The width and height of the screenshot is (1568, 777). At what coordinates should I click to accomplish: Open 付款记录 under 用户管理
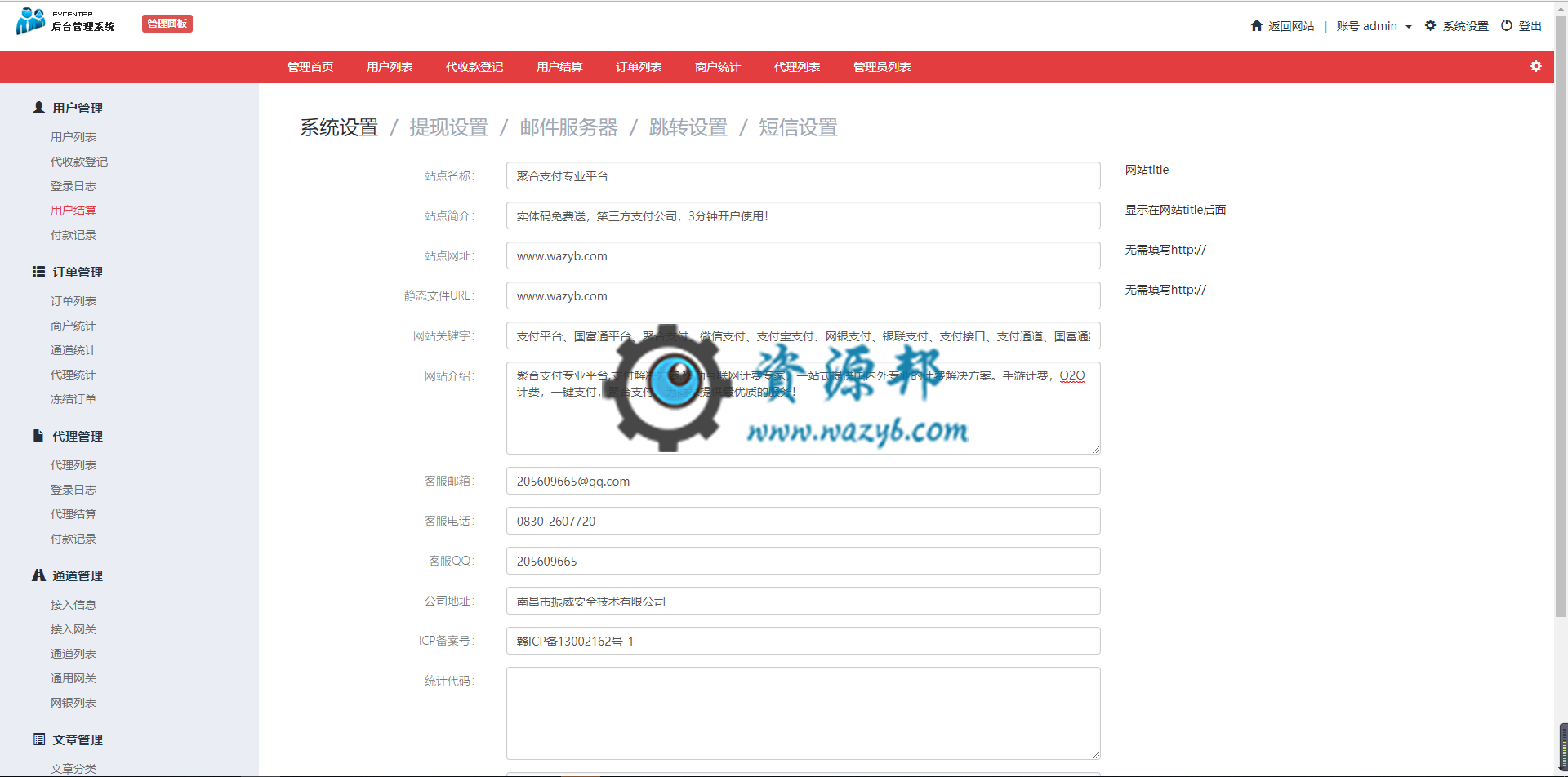(73, 235)
